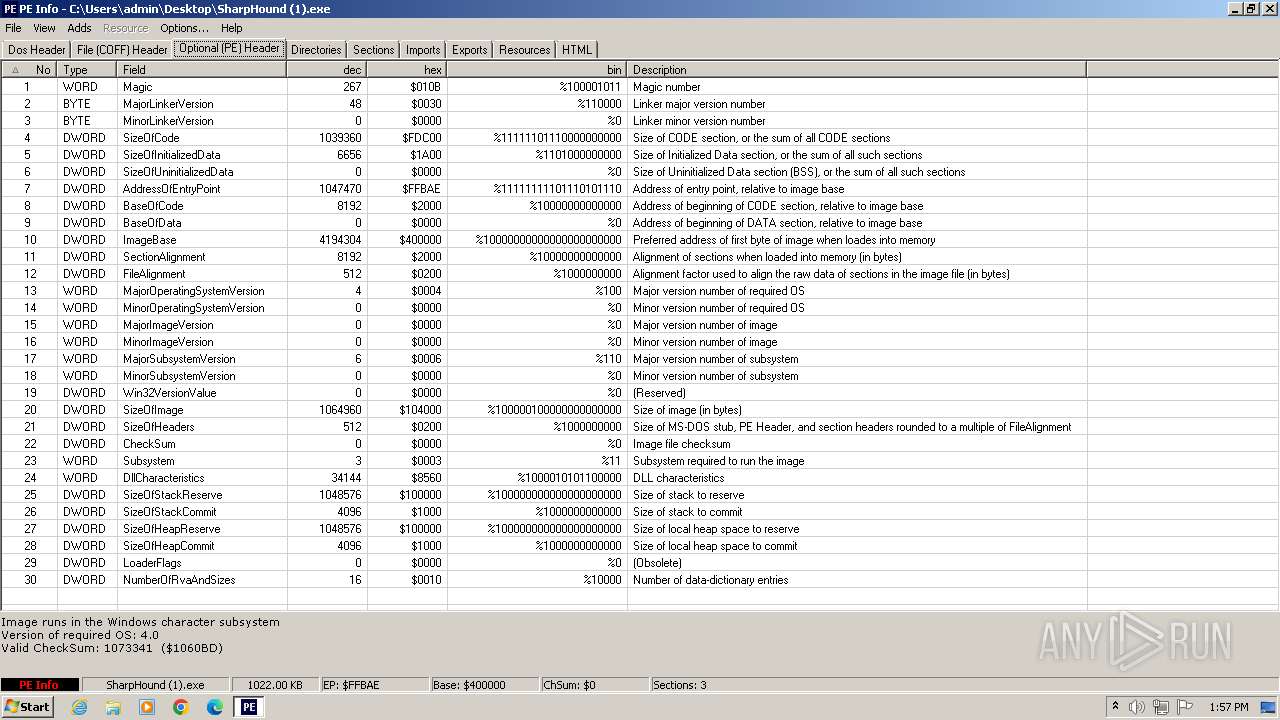The image size is (1280, 720).
Task: Click dec value 1064960
Action: 341,410
